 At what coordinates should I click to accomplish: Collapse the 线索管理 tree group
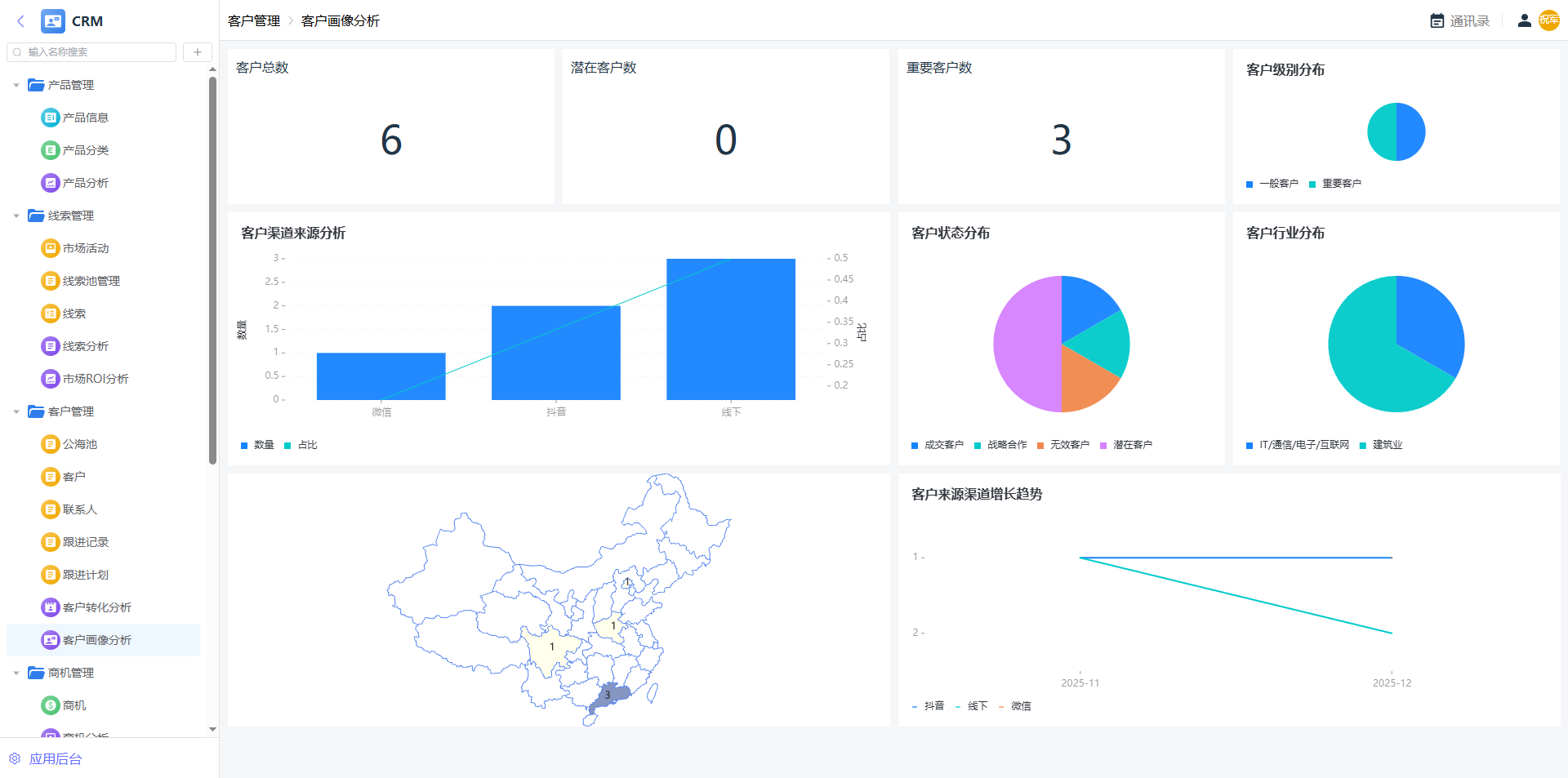click(16, 216)
